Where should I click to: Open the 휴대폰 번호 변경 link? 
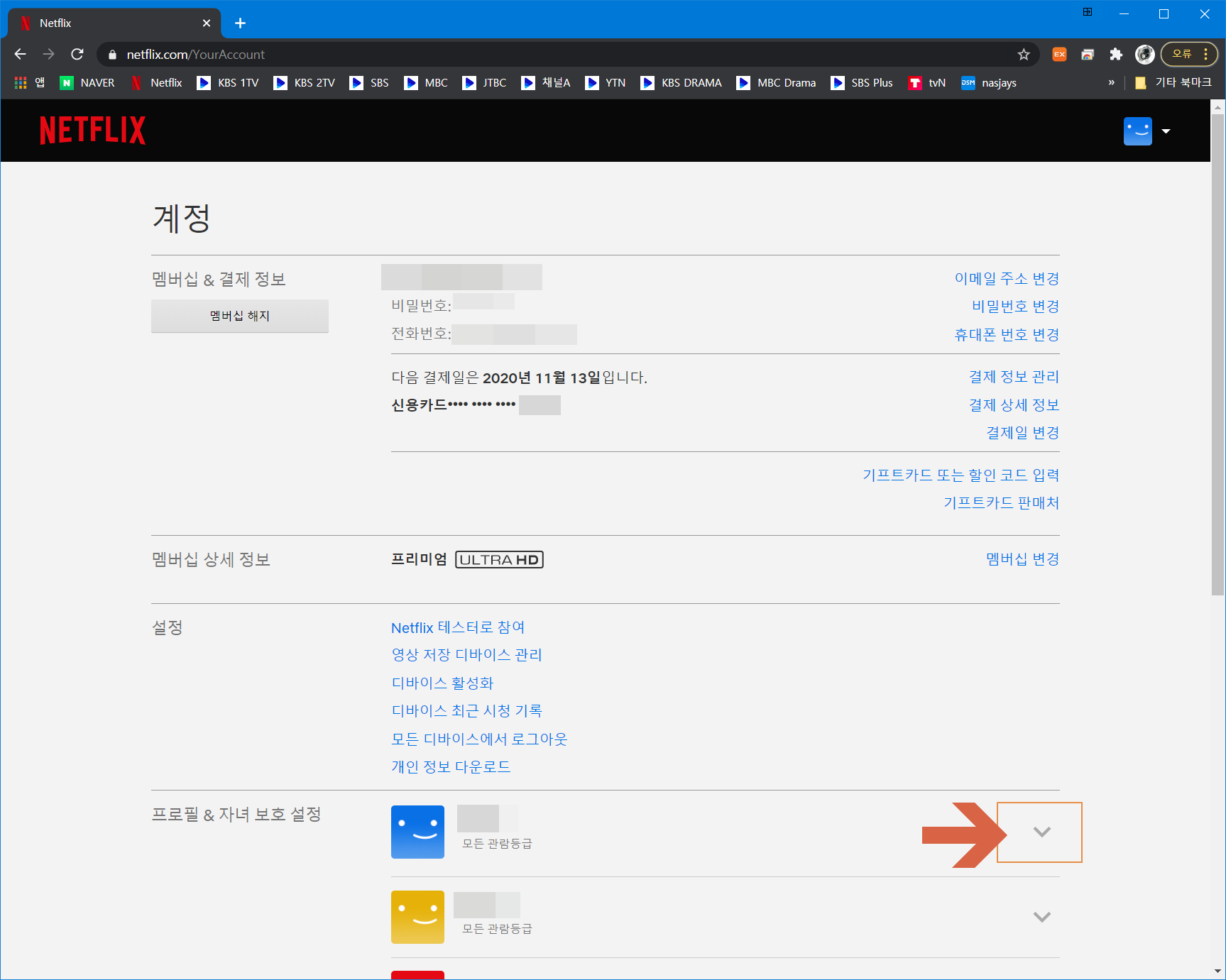pyautogui.click(x=1007, y=334)
